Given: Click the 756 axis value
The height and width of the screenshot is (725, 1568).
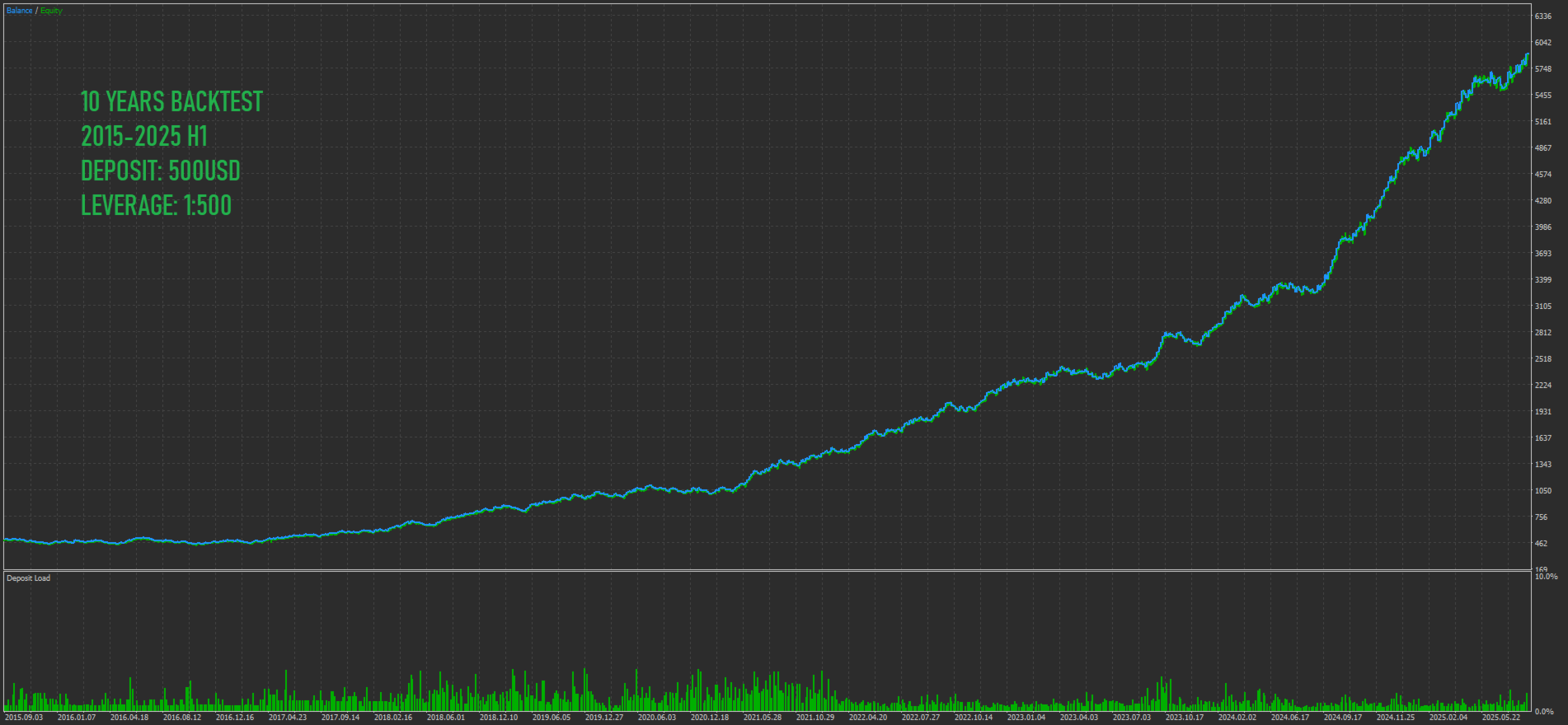Looking at the screenshot, I should (x=1541, y=517).
